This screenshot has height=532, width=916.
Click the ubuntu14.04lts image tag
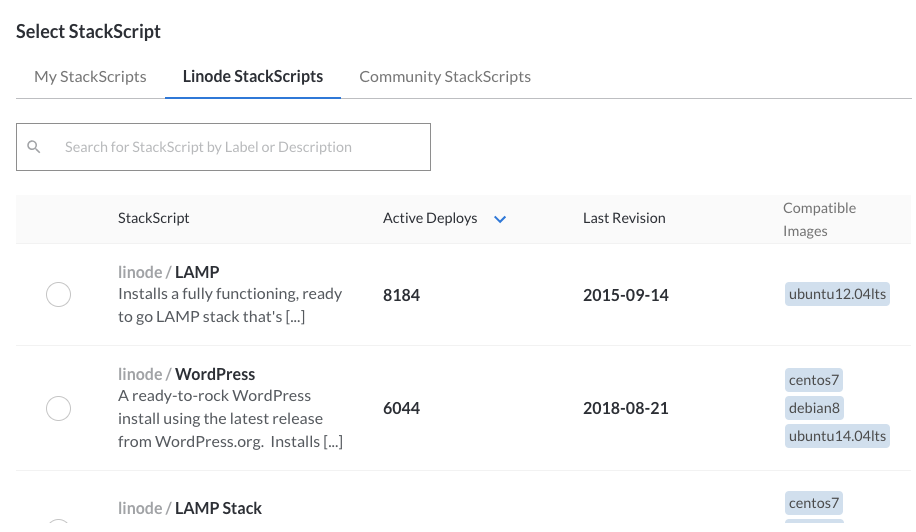click(837, 436)
